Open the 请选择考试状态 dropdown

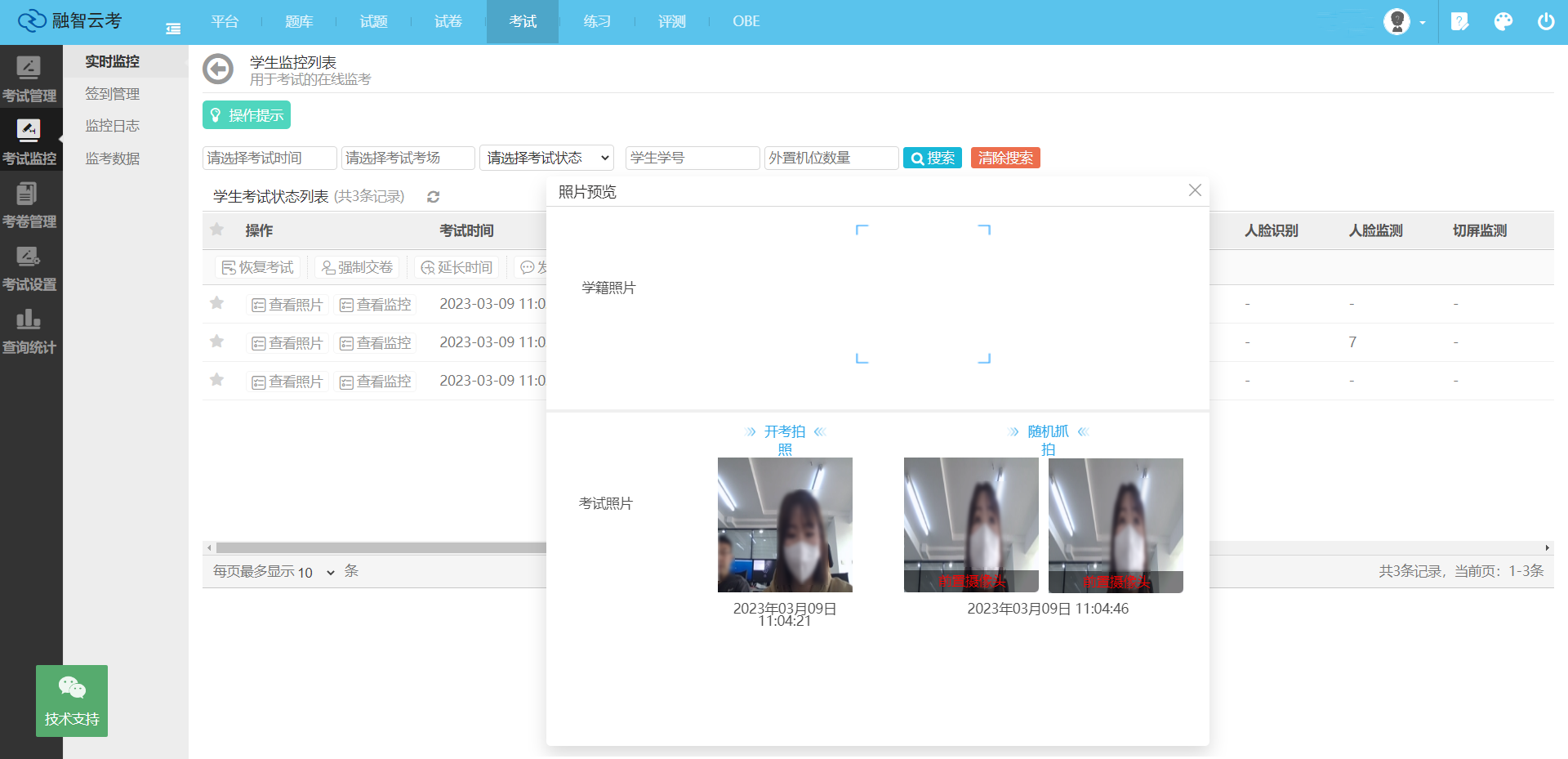point(546,158)
